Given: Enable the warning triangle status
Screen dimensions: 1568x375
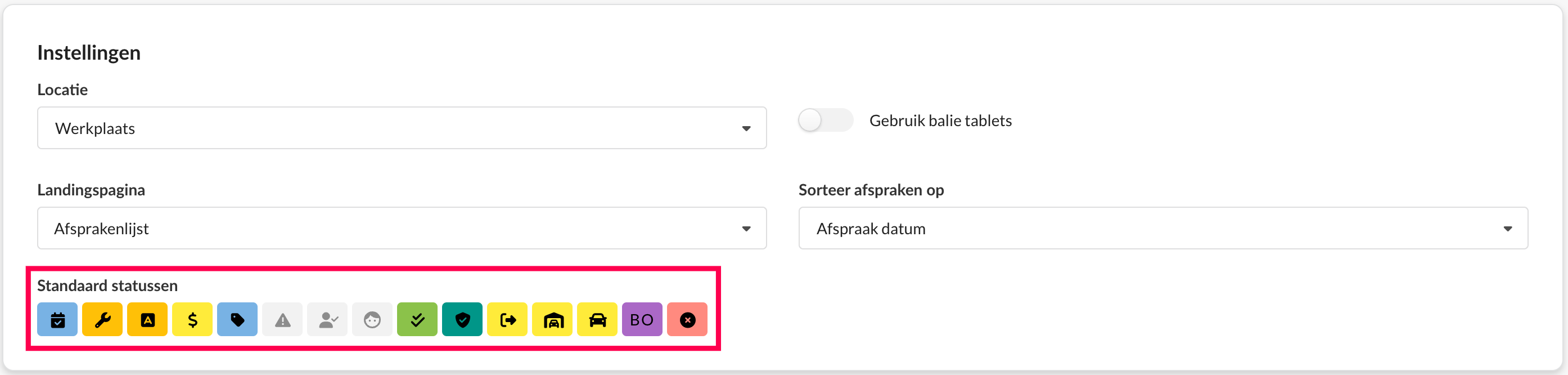Looking at the screenshot, I should [x=282, y=319].
